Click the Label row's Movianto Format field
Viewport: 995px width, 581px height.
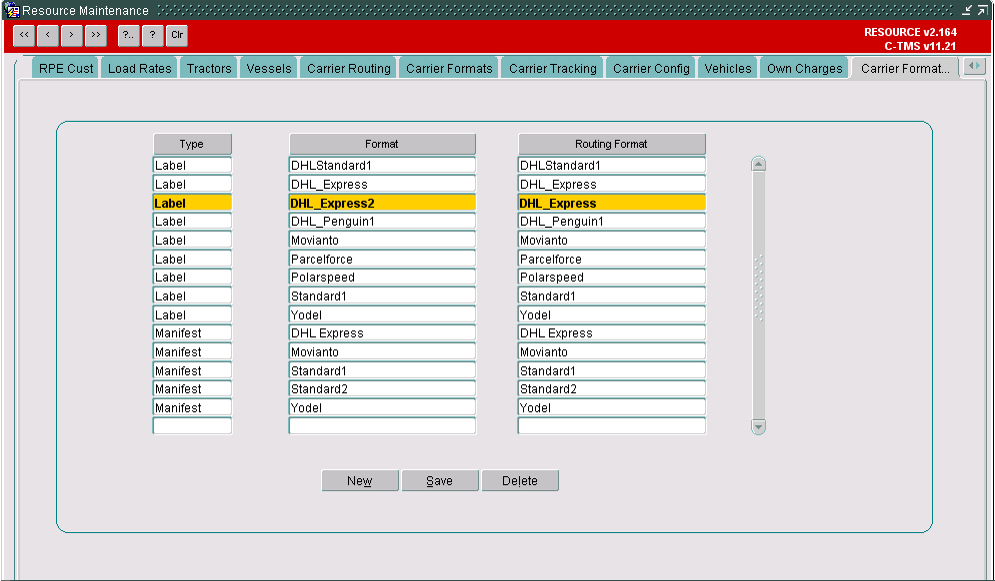coord(382,240)
